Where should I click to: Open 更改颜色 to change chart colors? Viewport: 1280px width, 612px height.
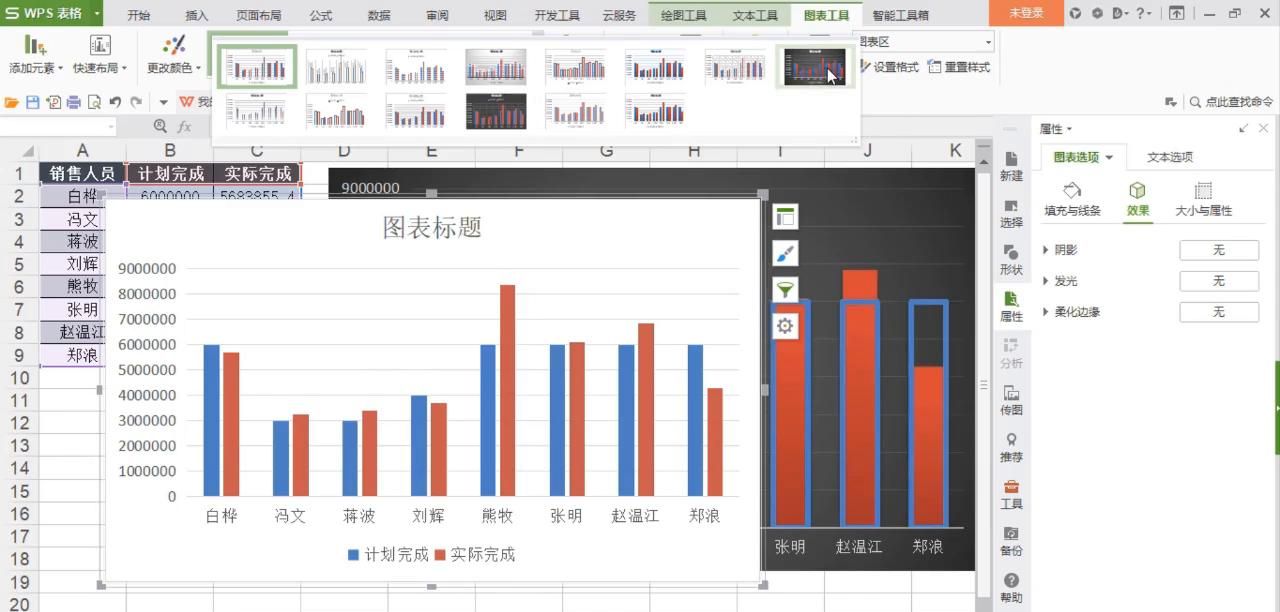[x=172, y=50]
